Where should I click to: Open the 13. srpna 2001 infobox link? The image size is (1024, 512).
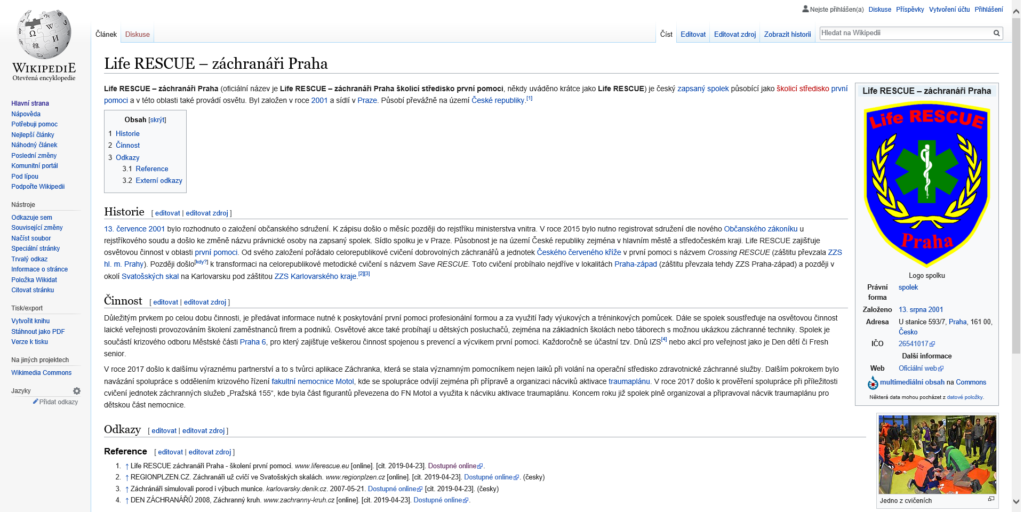[x=921, y=310]
